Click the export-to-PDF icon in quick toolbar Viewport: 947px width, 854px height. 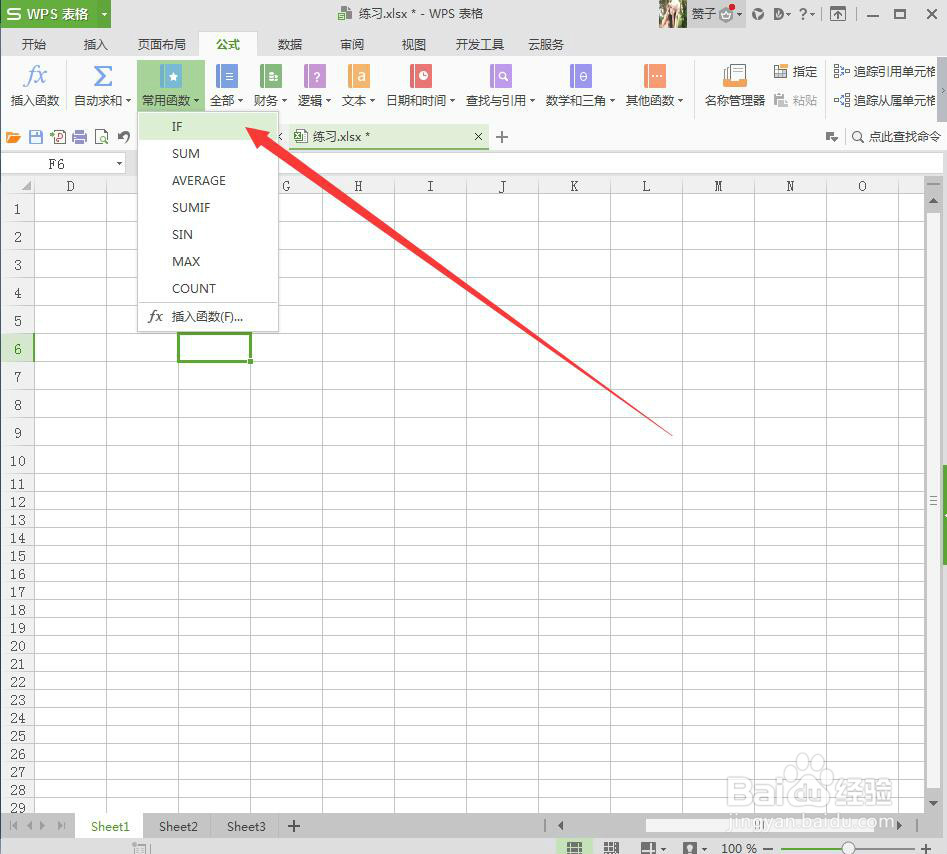(58, 137)
